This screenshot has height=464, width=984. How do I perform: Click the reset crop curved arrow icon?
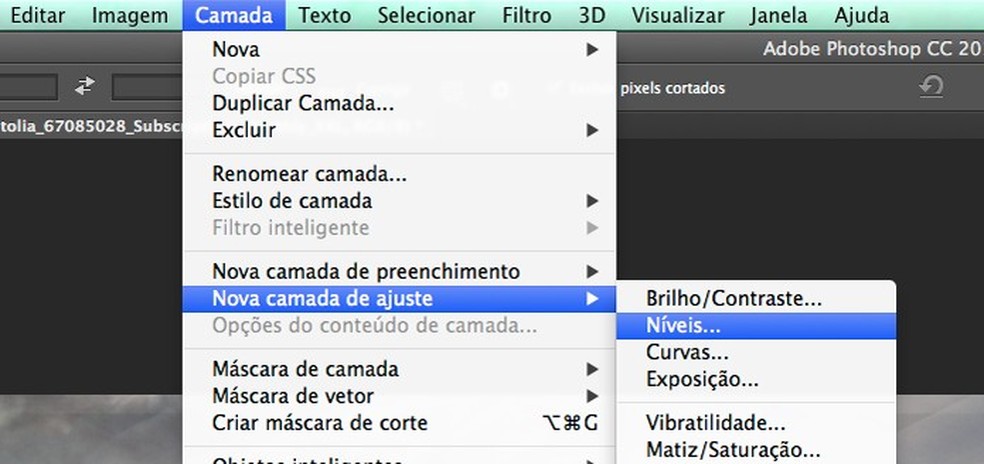pos(931,88)
